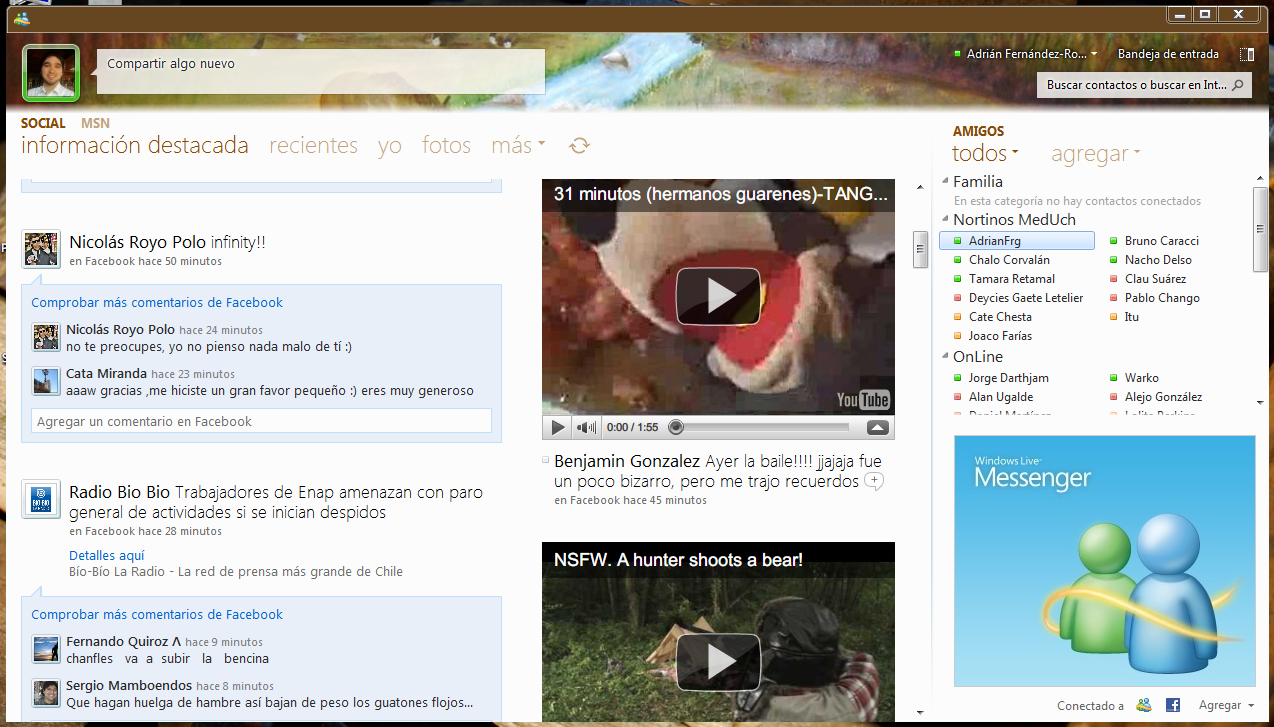Select the recientes tab
Screen dimensions: 1274x727
coord(313,146)
